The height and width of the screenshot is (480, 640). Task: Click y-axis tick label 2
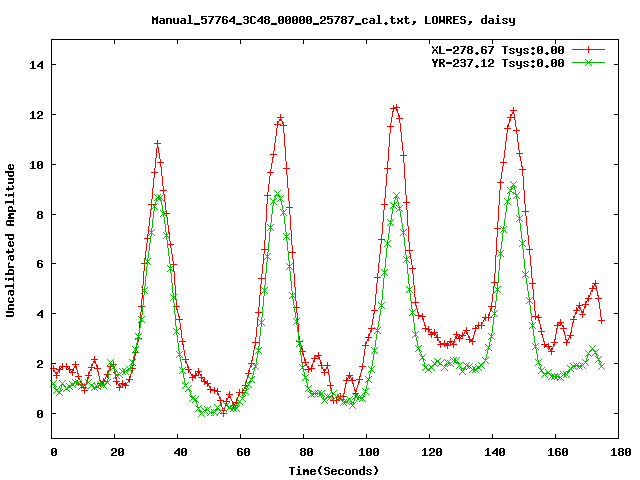tap(40, 364)
